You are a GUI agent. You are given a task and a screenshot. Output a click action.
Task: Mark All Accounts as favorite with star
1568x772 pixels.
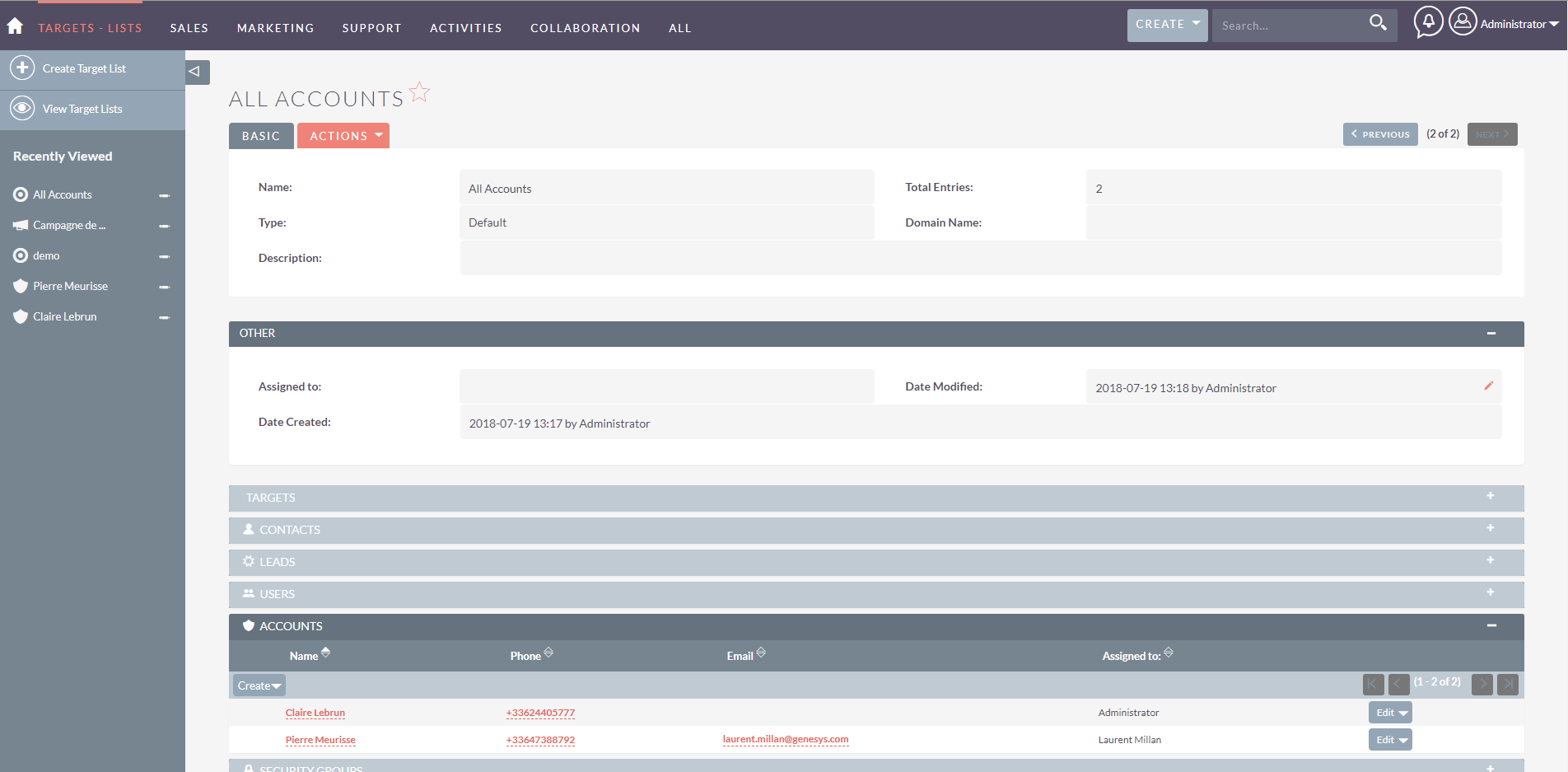pos(419,92)
